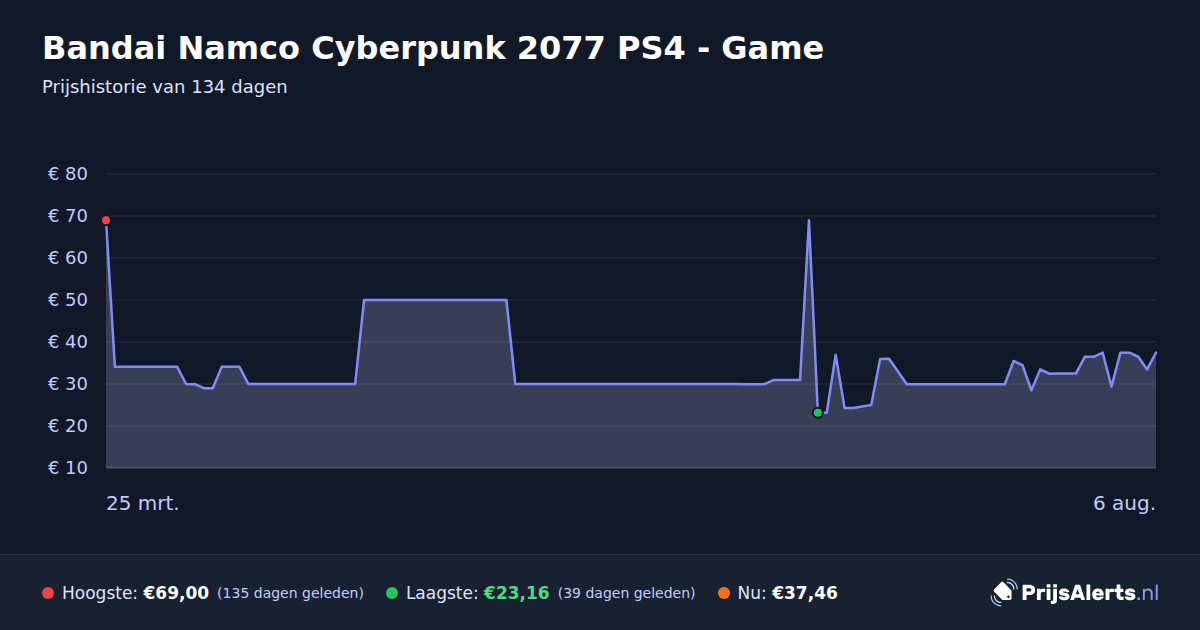Select the Nu €37,46 current price
This screenshot has width=1200, height=630.
tap(805, 593)
